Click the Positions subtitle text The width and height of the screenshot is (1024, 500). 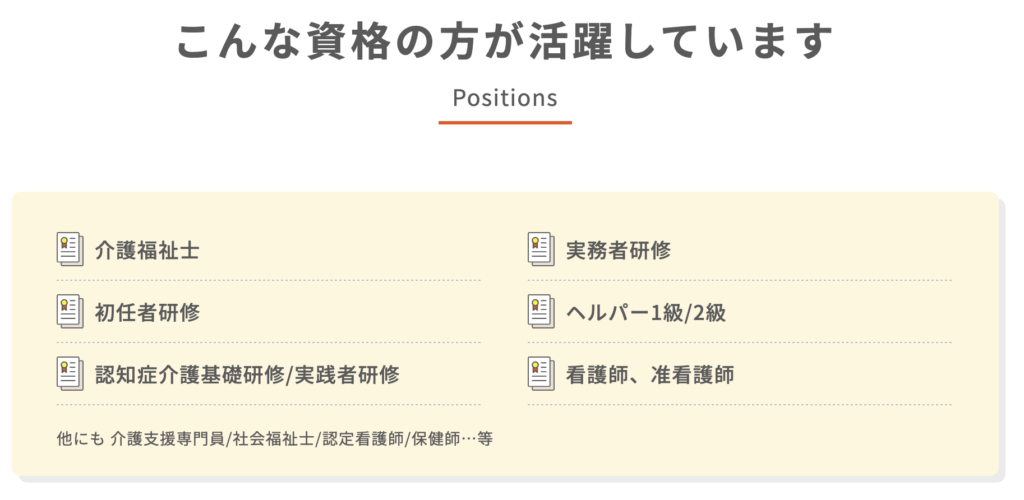[x=505, y=98]
